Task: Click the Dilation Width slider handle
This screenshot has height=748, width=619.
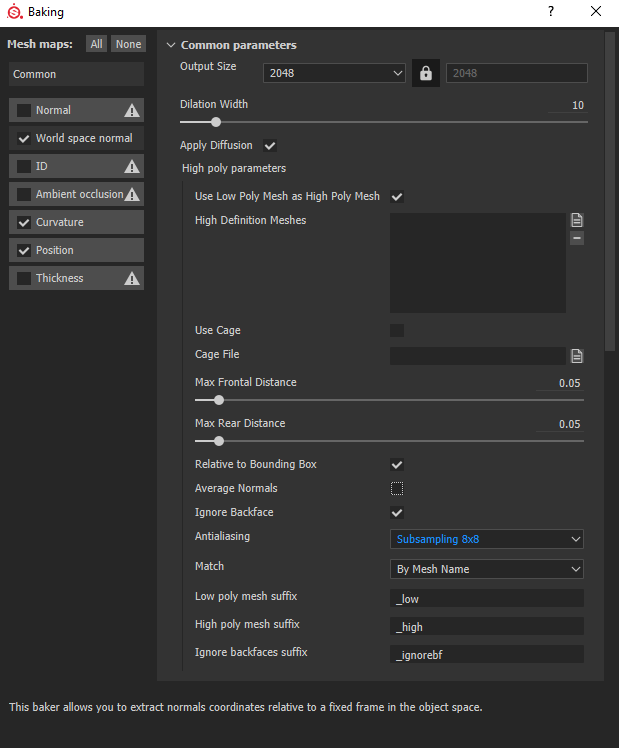Action: 215,122
